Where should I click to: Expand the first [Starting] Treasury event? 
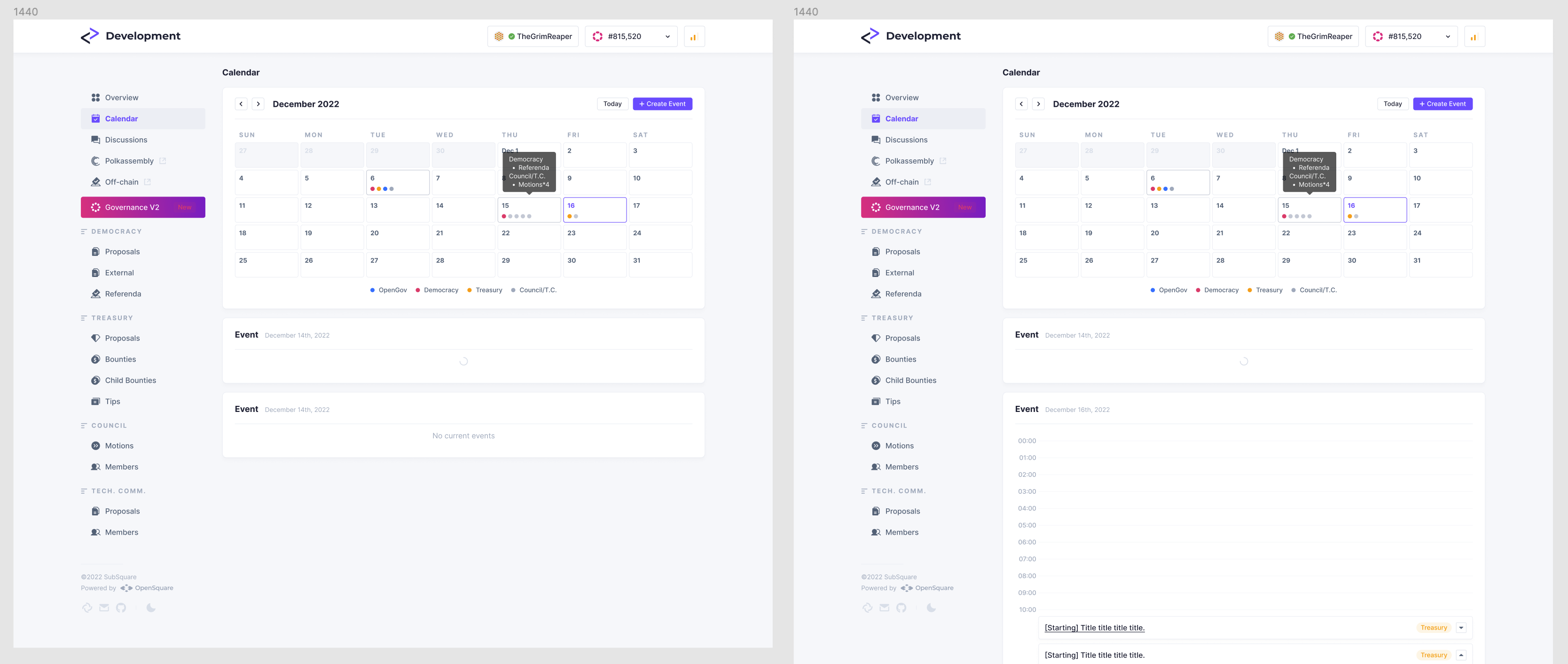coord(1461,627)
